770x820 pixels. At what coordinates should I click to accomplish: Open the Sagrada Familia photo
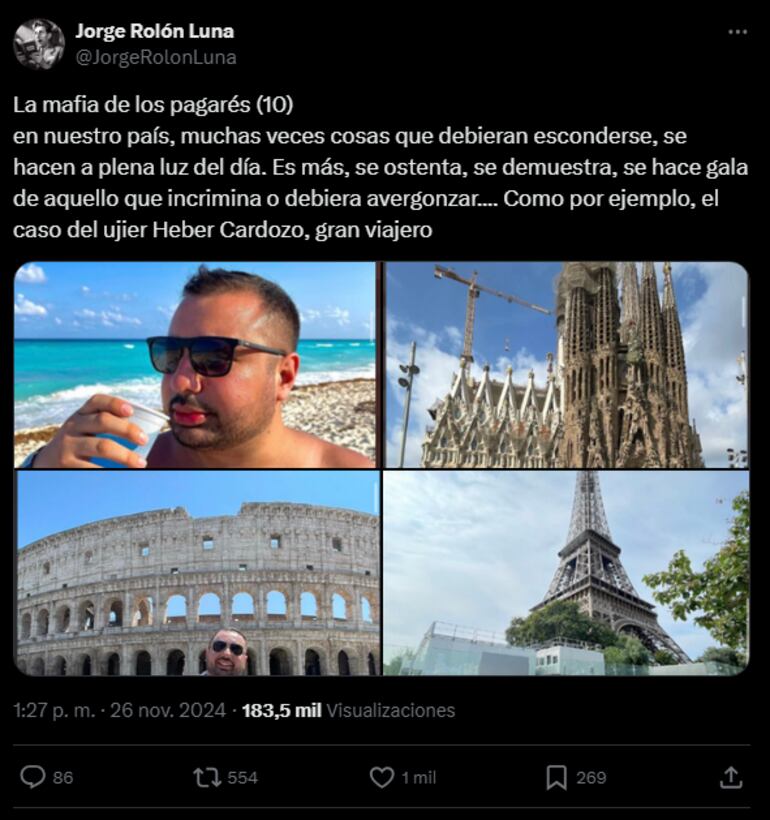coord(567,365)
